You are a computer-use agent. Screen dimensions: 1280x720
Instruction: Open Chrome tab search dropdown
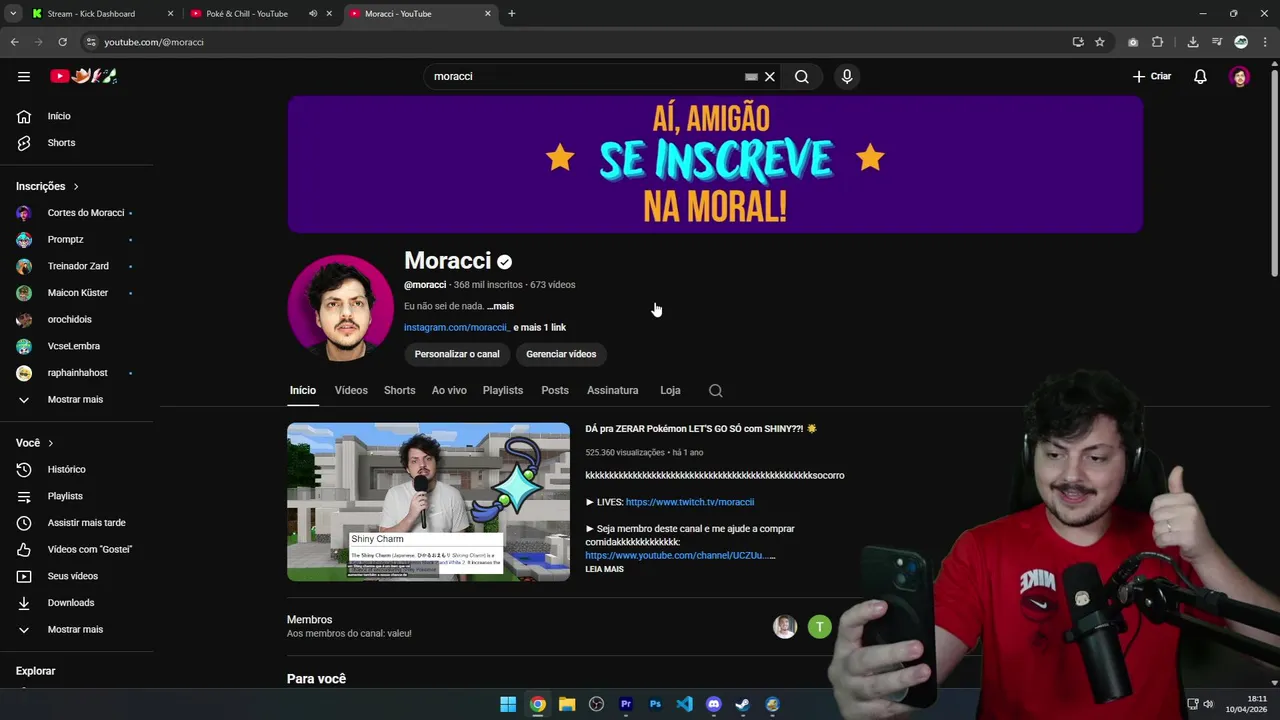[13, 14]
